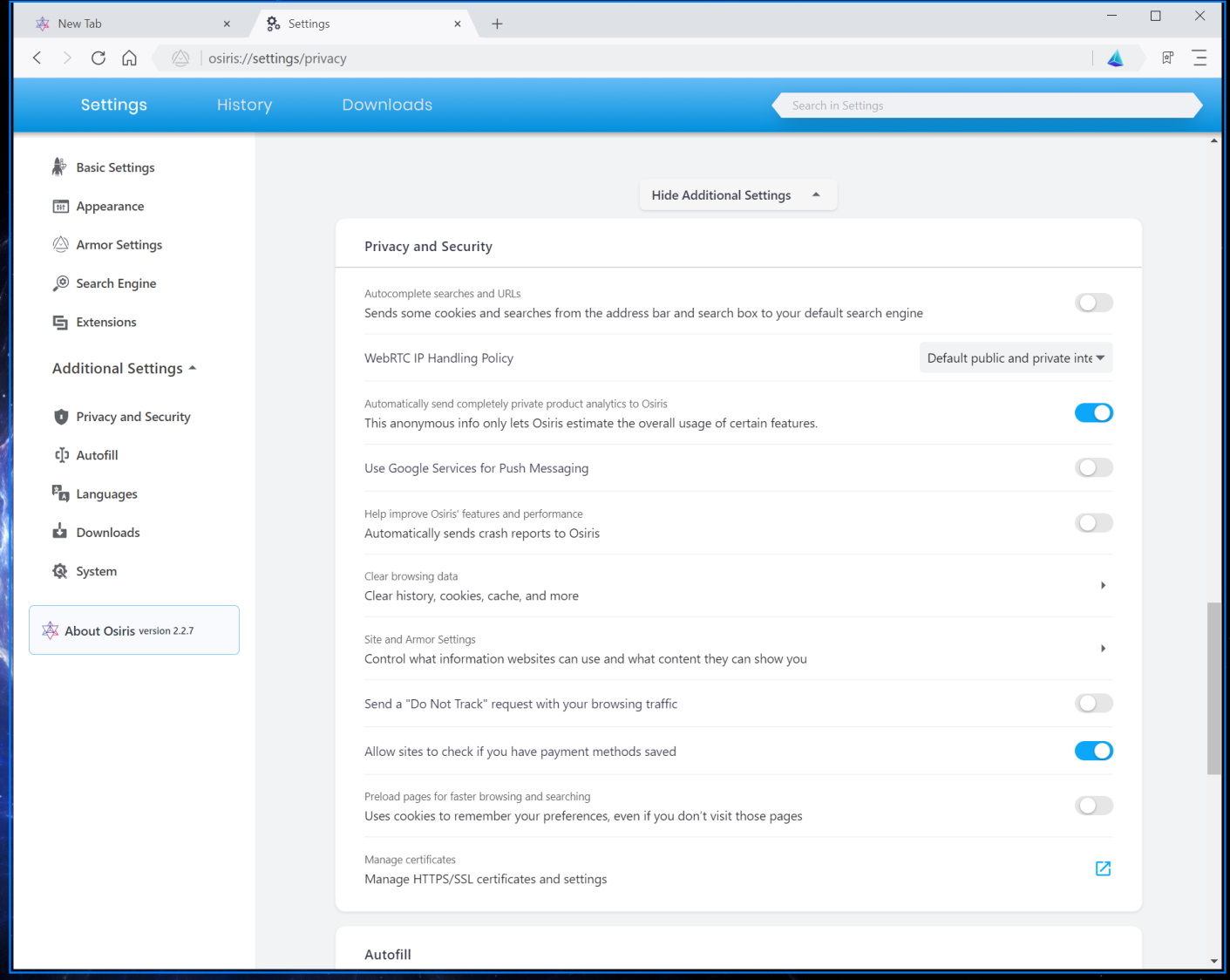
Task: Disable private product analytics to Osiris
Action: 1094,412
